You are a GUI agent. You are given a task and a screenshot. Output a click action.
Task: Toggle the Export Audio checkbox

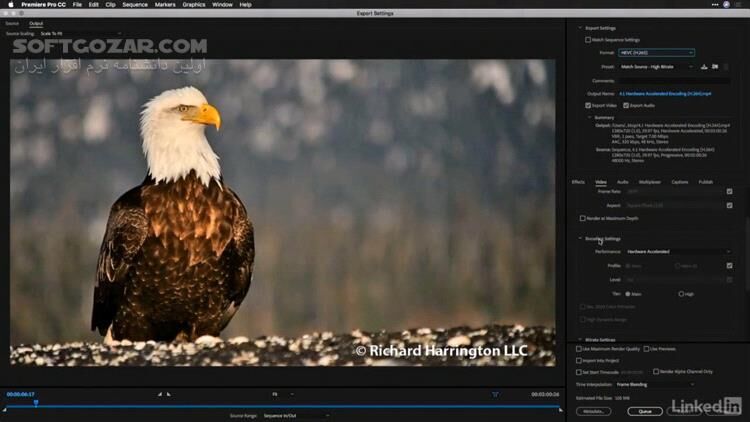click(626, 105)
